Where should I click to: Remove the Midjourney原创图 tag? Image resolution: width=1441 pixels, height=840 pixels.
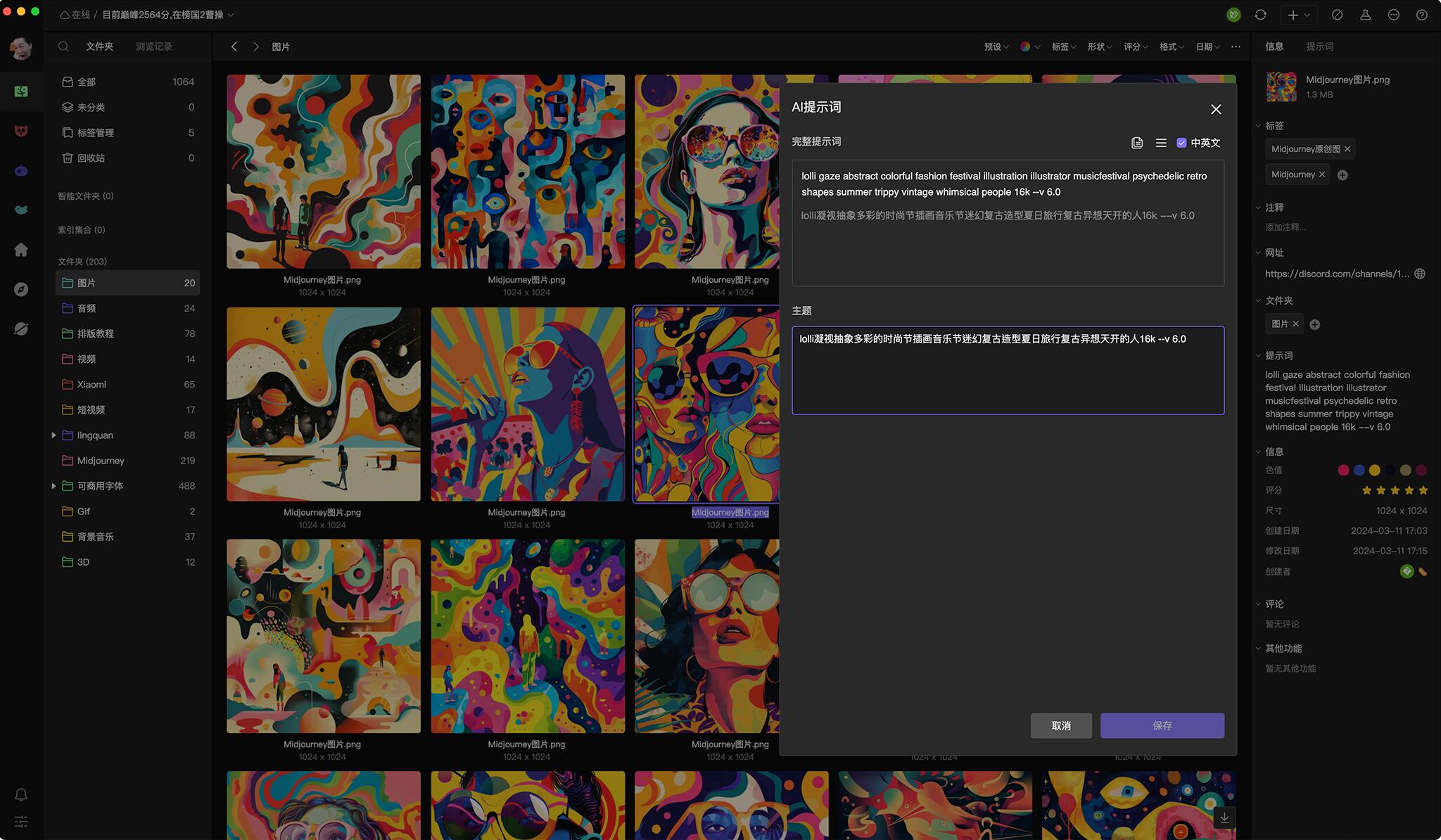1347,149
